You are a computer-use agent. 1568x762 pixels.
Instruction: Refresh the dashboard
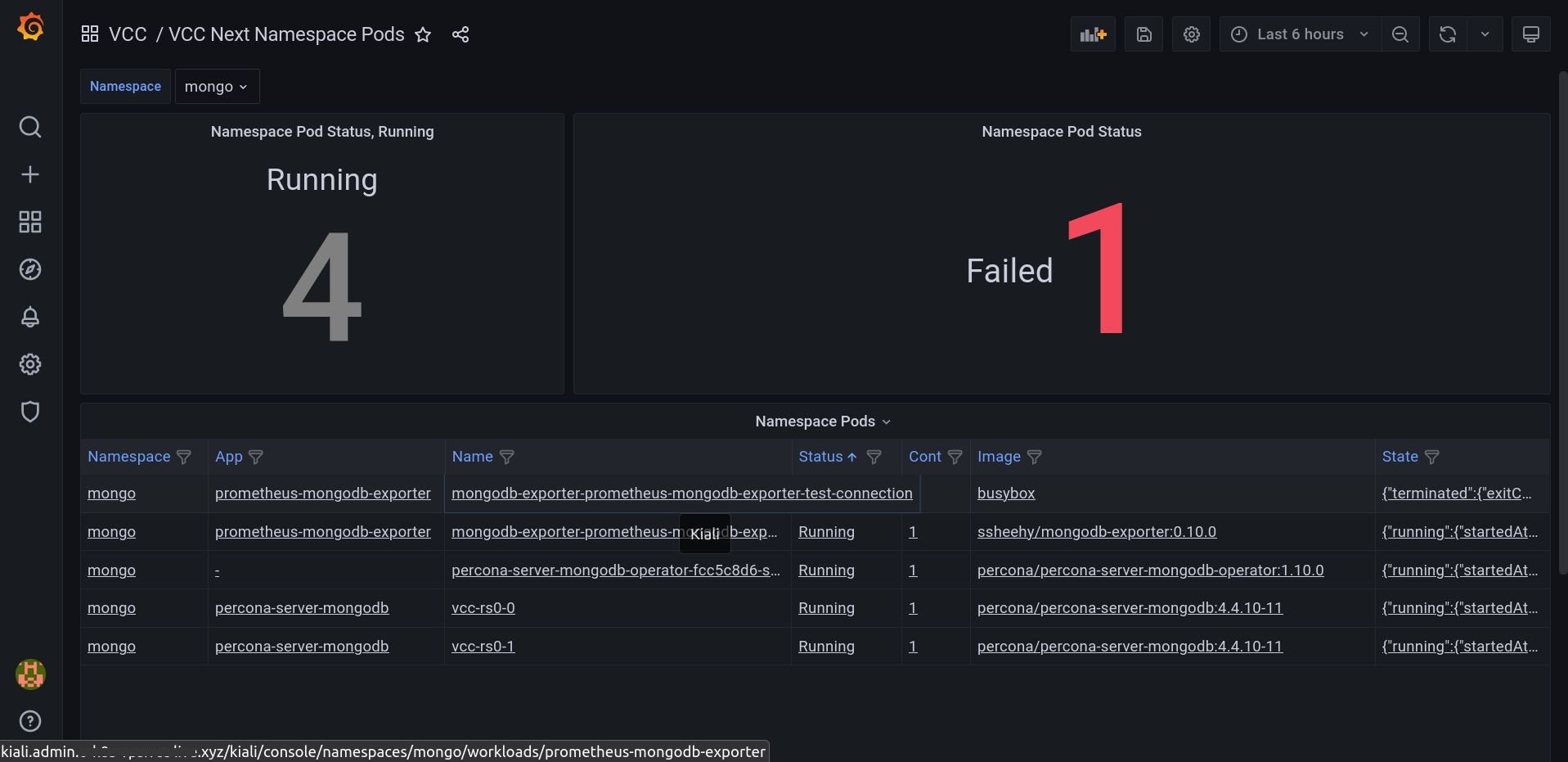(x=1448, y=34)
